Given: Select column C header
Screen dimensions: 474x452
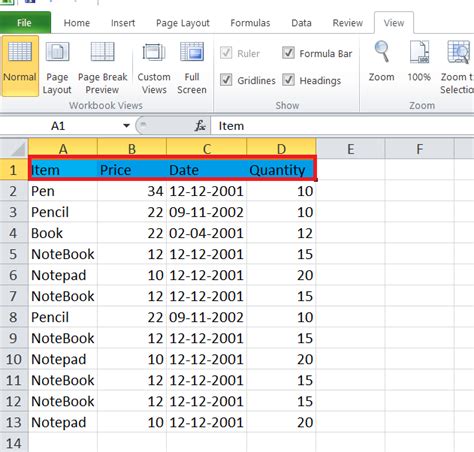Looking at the screenshot, I should tap(207, 149).
